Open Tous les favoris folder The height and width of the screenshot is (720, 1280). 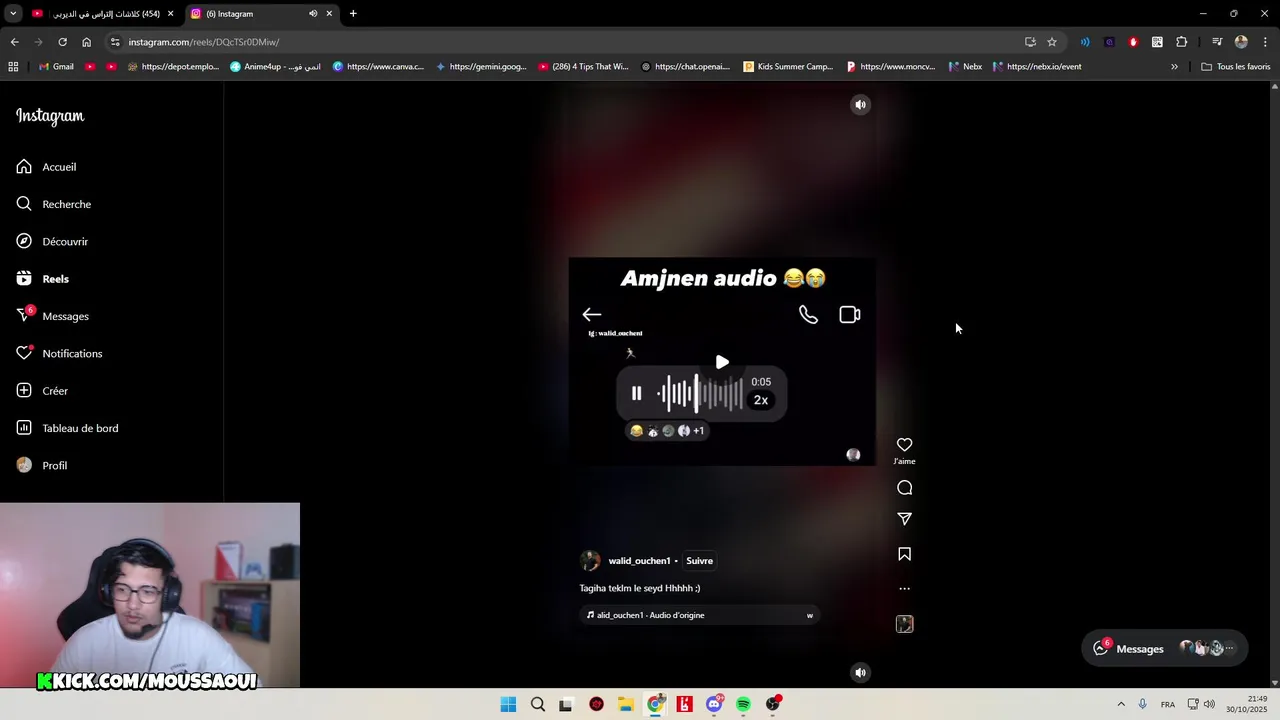coord(1235,67)
